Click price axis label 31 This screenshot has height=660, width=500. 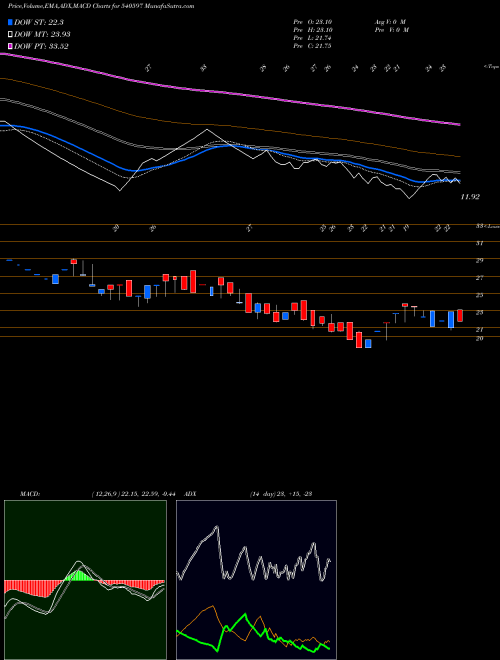click(x=479, y=243)
